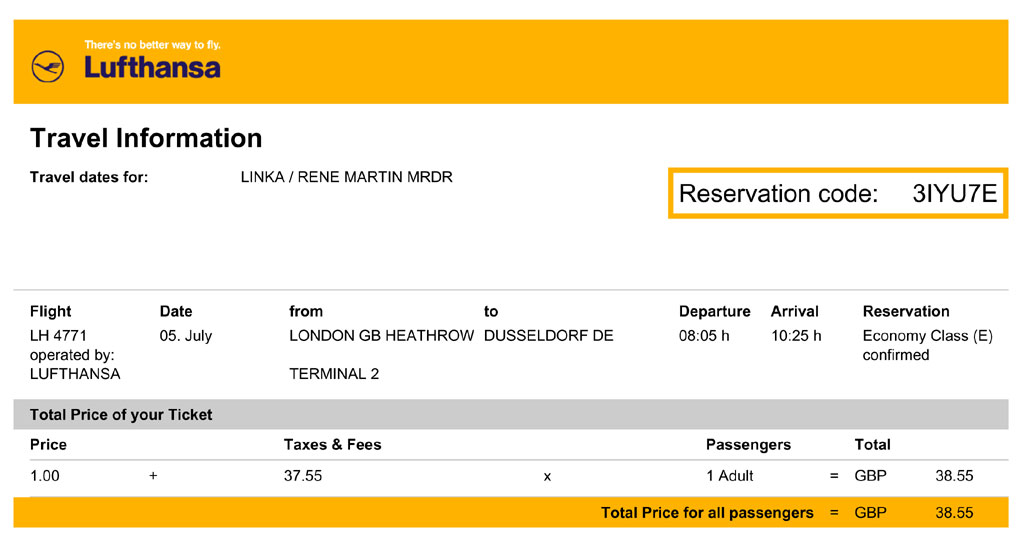Select the 08:05 h departure time
This screenshot has width=1024, height=546.
704,336
